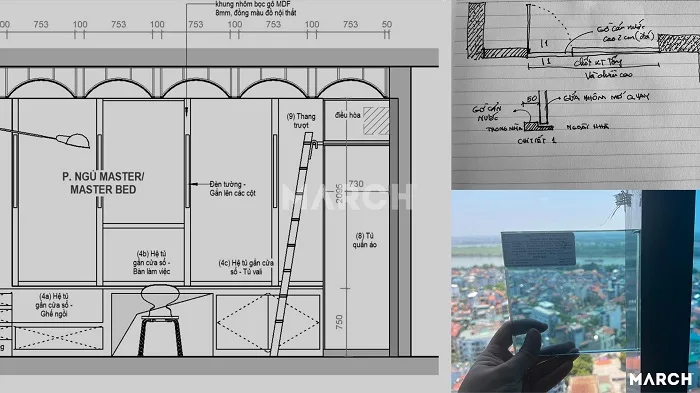
Task: Click the 'P. NGỦ MASTER/ MASTER BED' label
Action: tap(103, 183)
